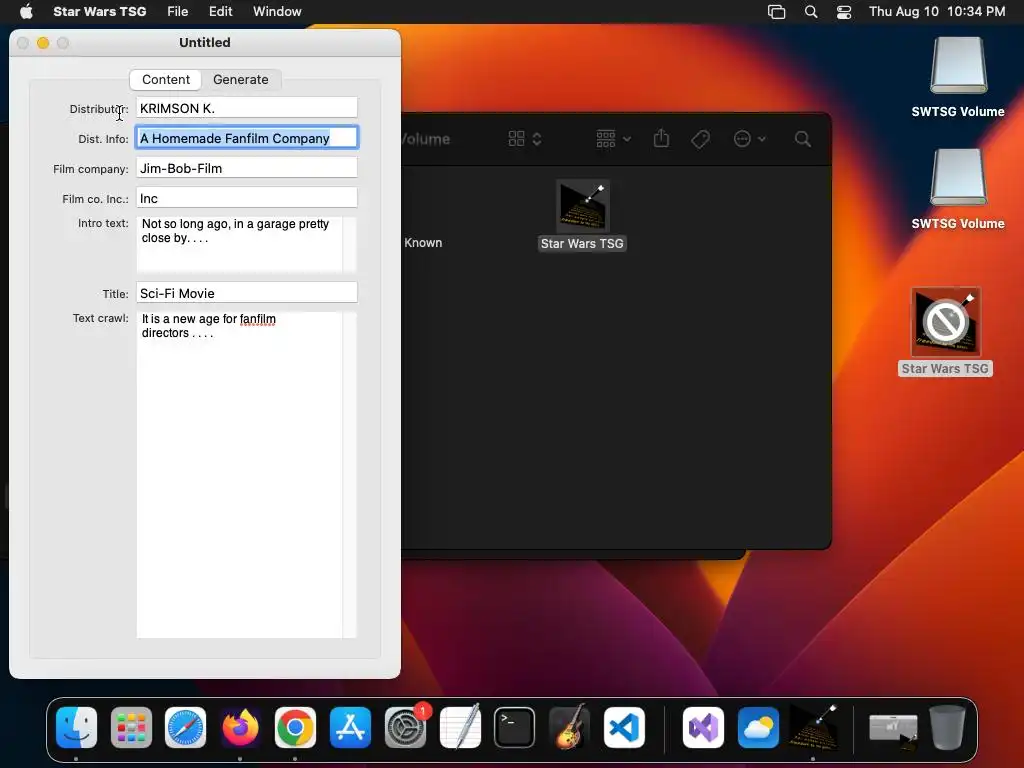The height and width of the screenshot is (768, 1024).
Task: Click the Finder search icon
Action: [x=803, y=139]
